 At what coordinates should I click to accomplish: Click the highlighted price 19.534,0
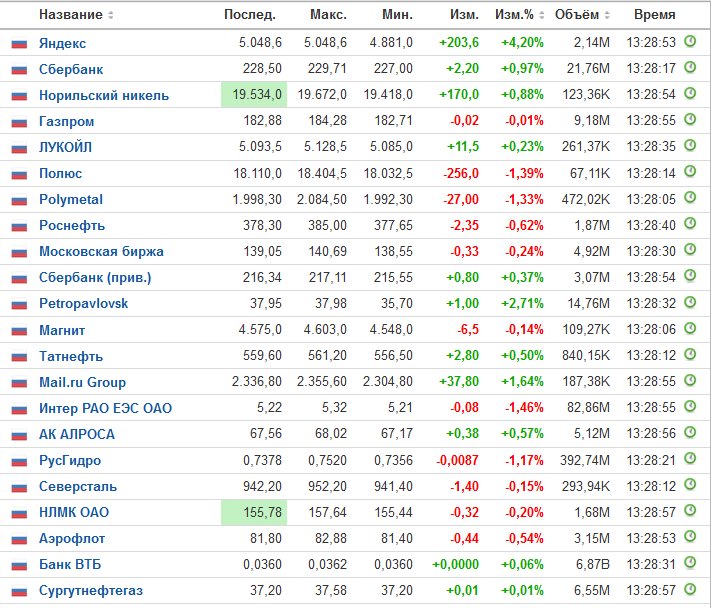(254, 95)
